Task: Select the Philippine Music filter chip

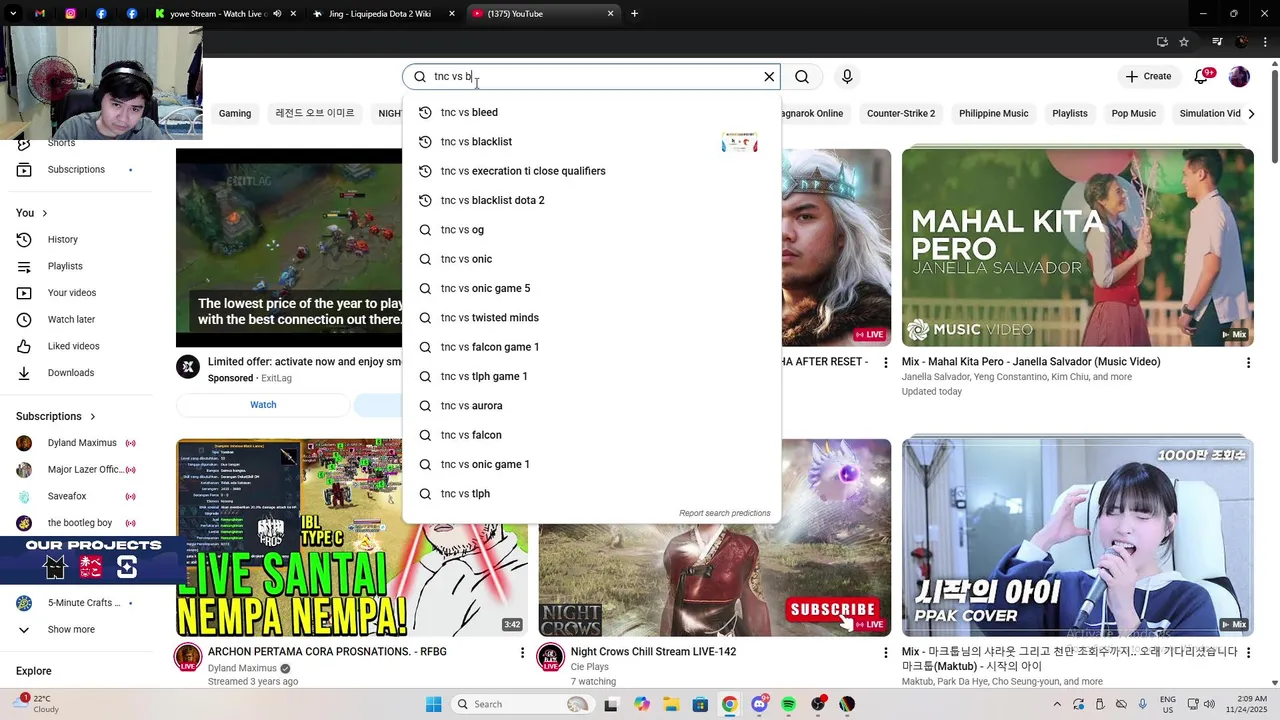Action: 993,114
